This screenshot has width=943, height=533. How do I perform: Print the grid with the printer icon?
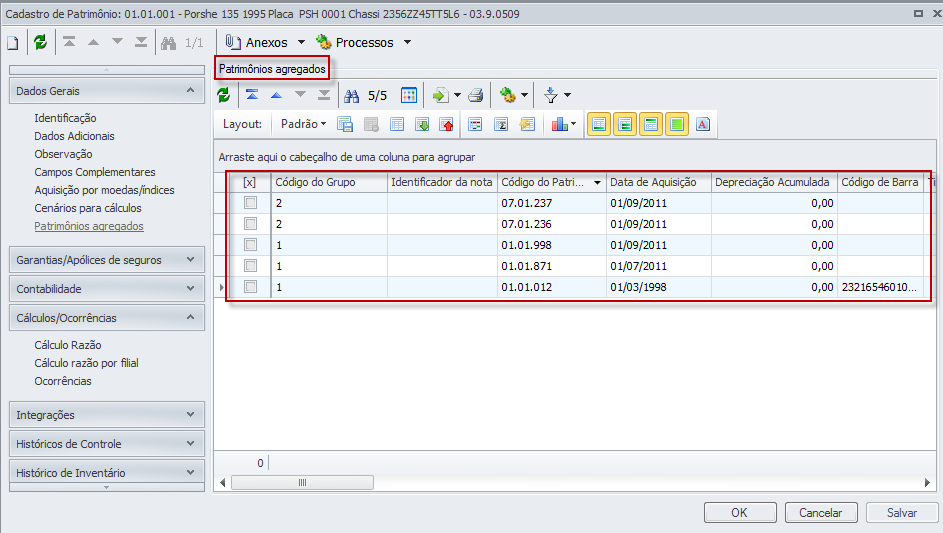[x=476, y=95]
